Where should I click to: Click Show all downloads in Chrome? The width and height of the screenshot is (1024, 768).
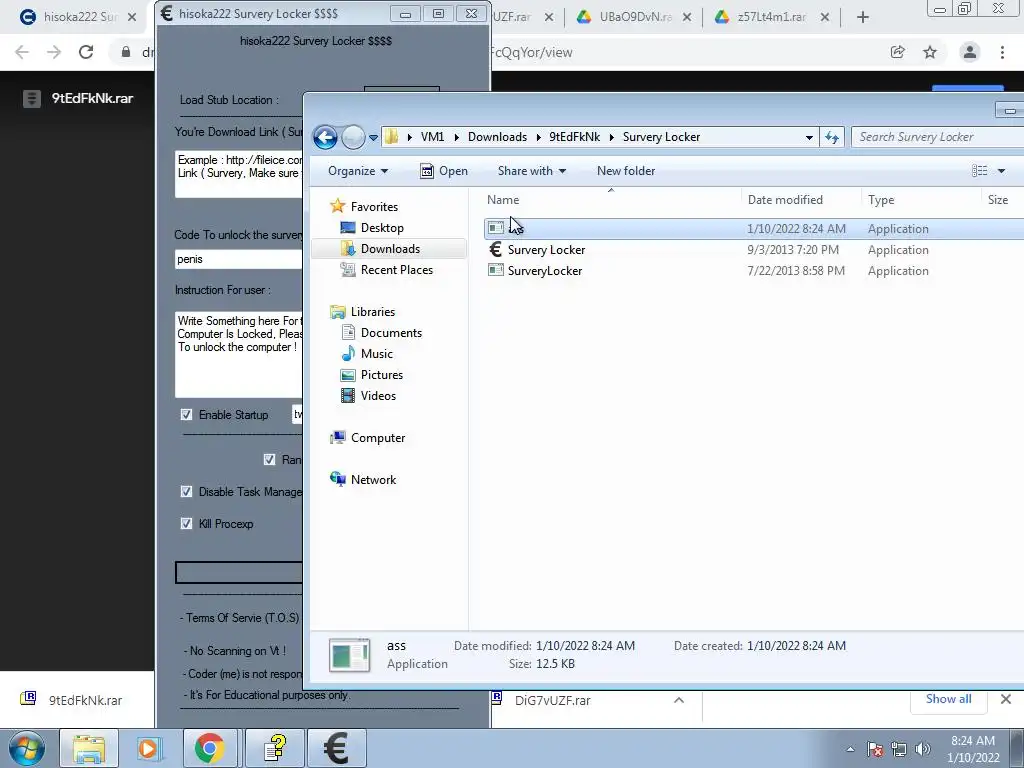(x=948, y=699)
